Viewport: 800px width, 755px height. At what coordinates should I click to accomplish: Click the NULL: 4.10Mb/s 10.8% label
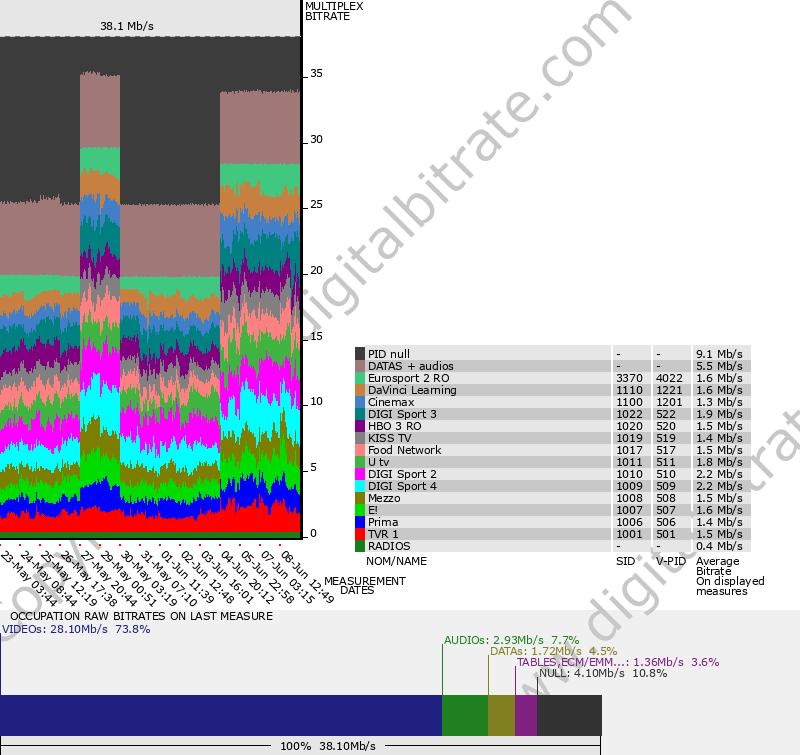(603, 673)
